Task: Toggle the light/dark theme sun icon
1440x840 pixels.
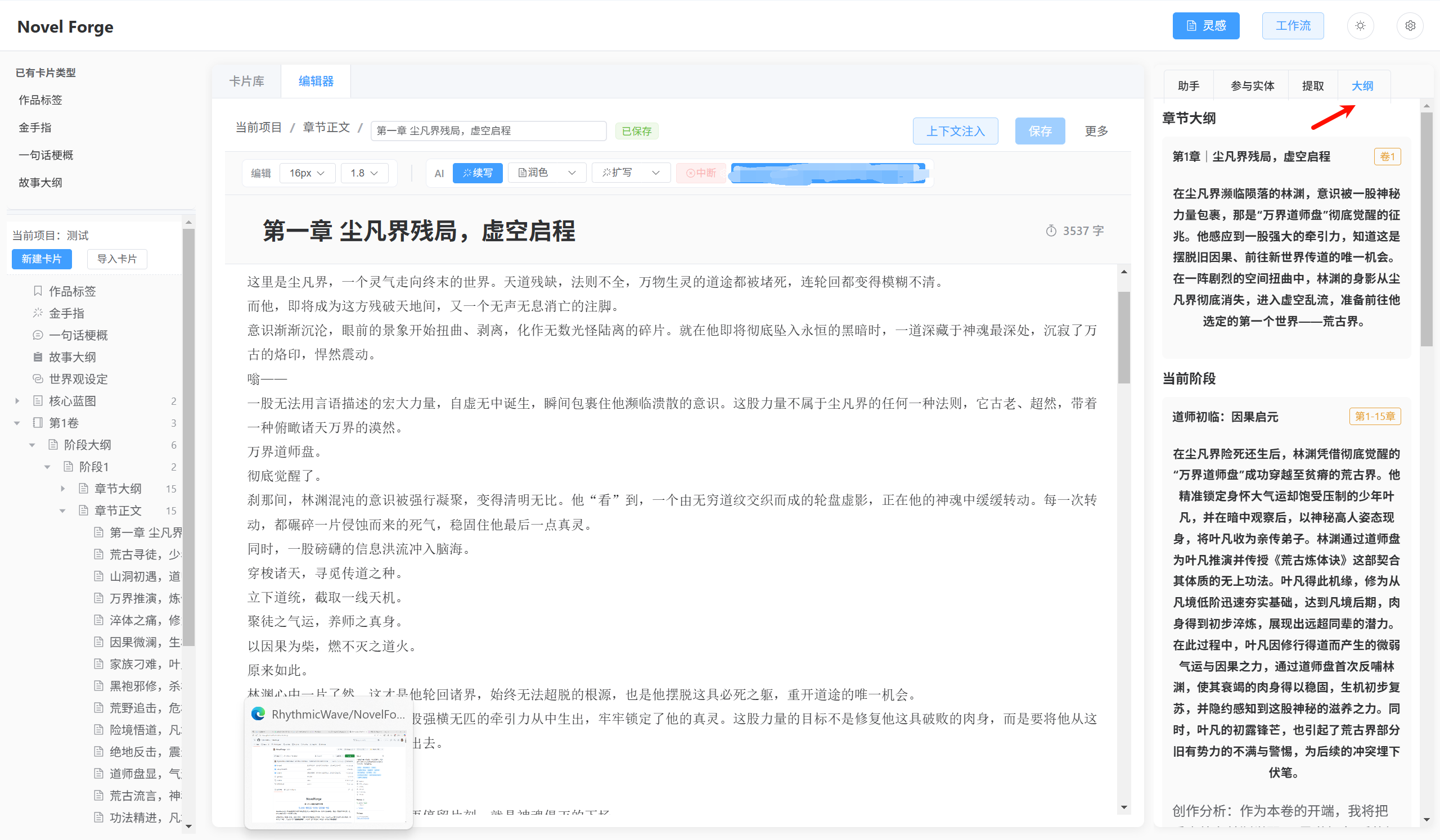Action: point(1360,26)
